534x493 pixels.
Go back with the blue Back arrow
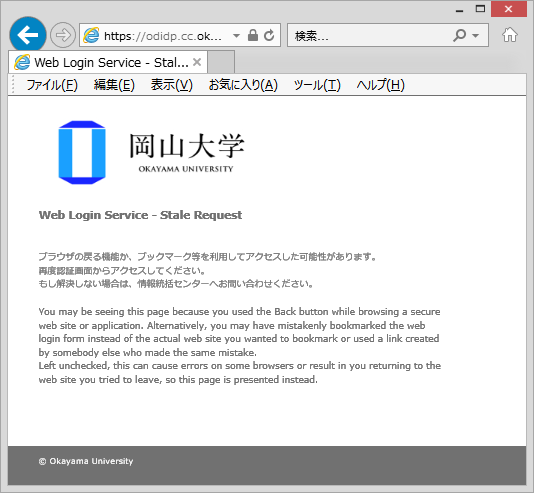[28, 35]
